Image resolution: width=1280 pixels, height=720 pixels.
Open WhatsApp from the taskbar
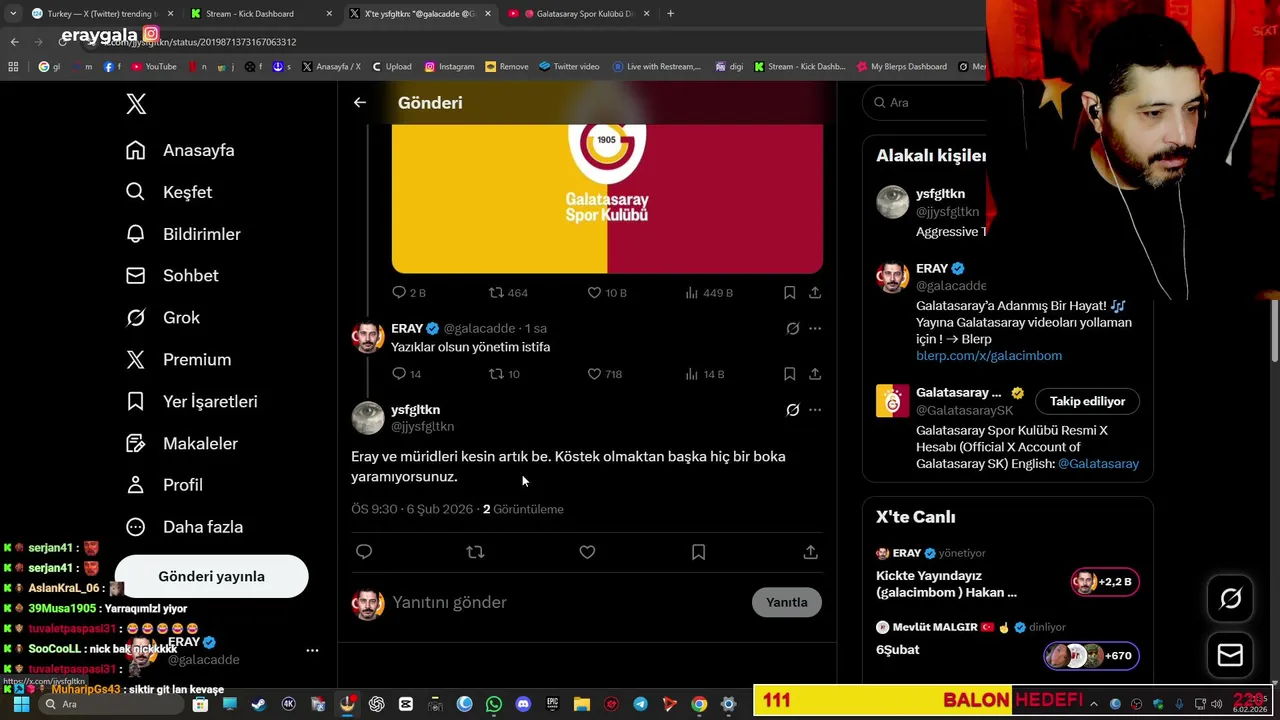click(494, 705)
